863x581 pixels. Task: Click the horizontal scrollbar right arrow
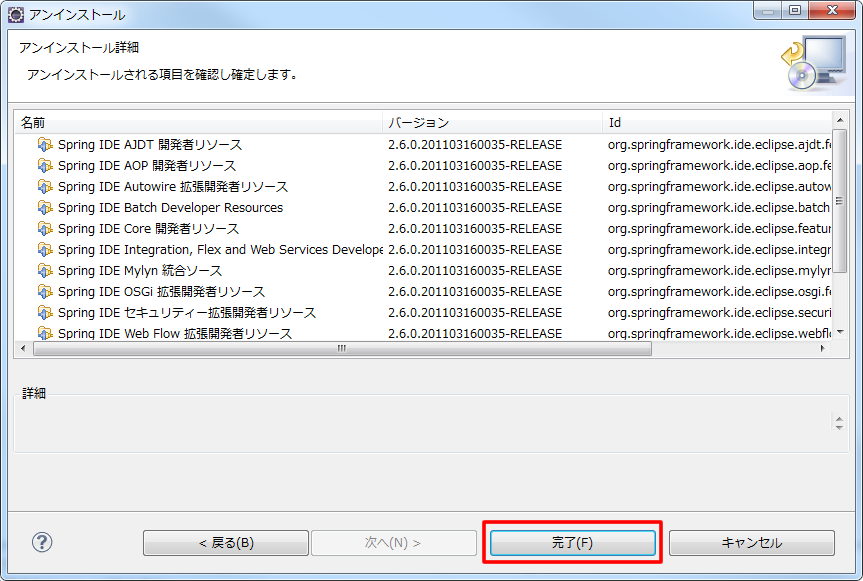click(823, 348)
